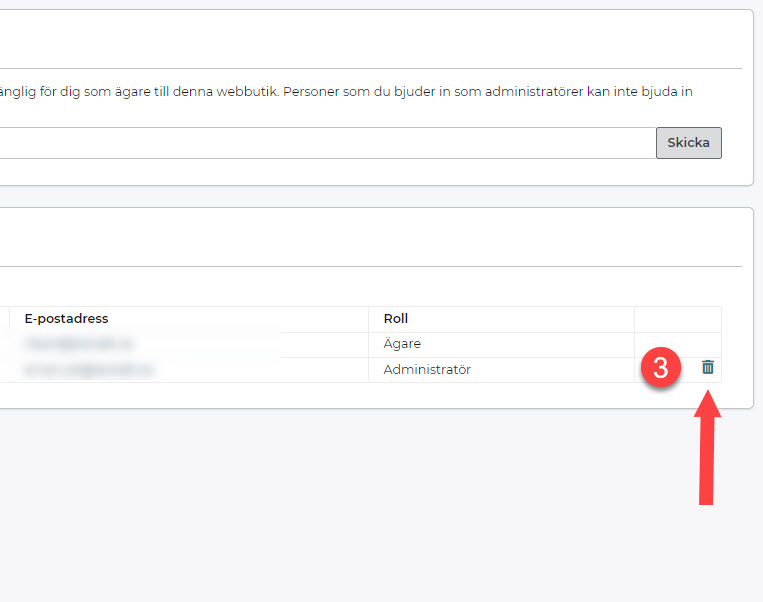Click blank heading area of the invitation panel
The height and width of the screenshot is (602, 763).
tap(370, 40)
